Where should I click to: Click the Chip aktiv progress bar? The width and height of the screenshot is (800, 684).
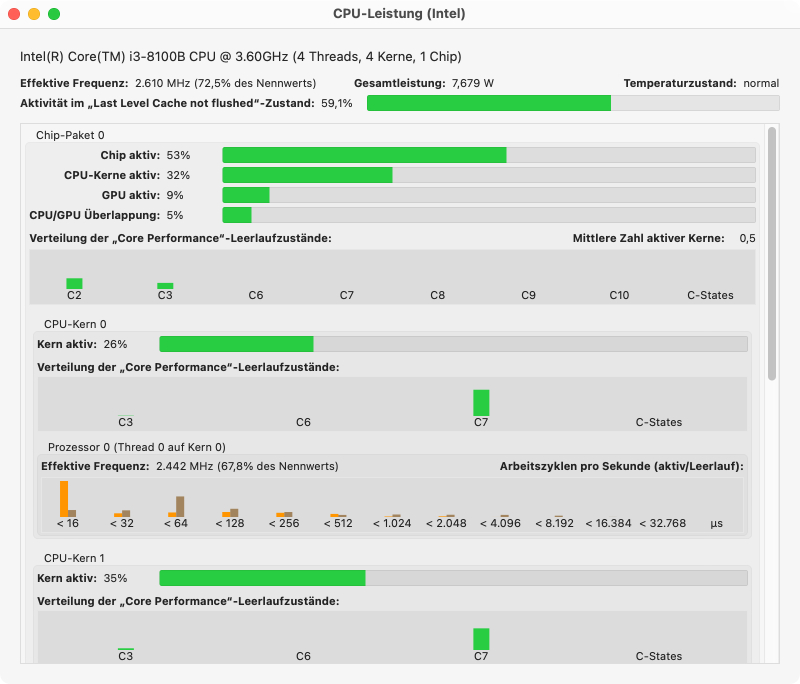489,155
